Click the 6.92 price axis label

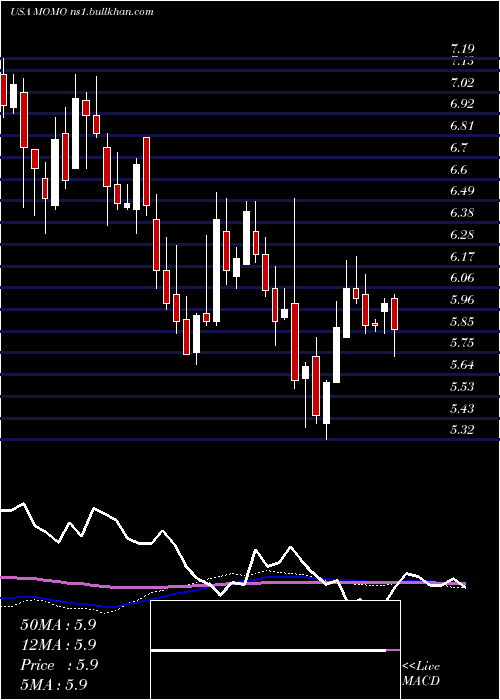[x=463, y=104]
